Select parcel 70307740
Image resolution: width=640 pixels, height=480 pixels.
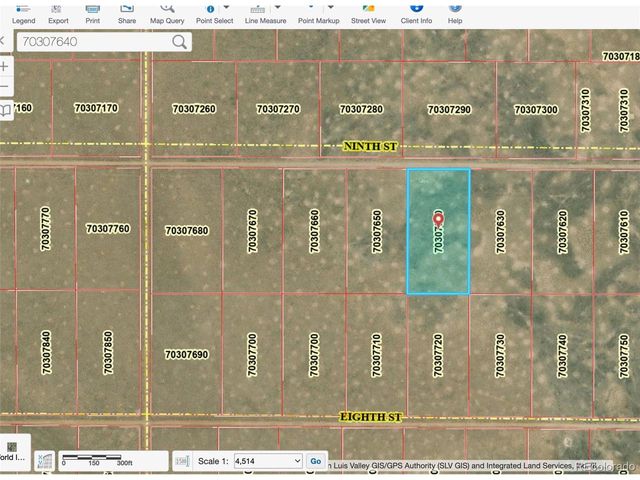pos(562,356)
